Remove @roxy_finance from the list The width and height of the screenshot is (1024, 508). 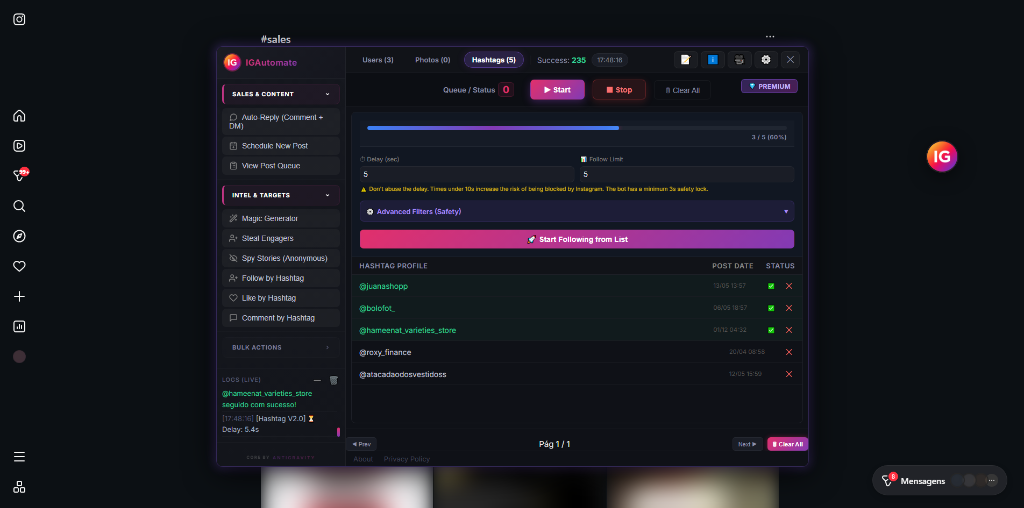[x=789, y=352]
